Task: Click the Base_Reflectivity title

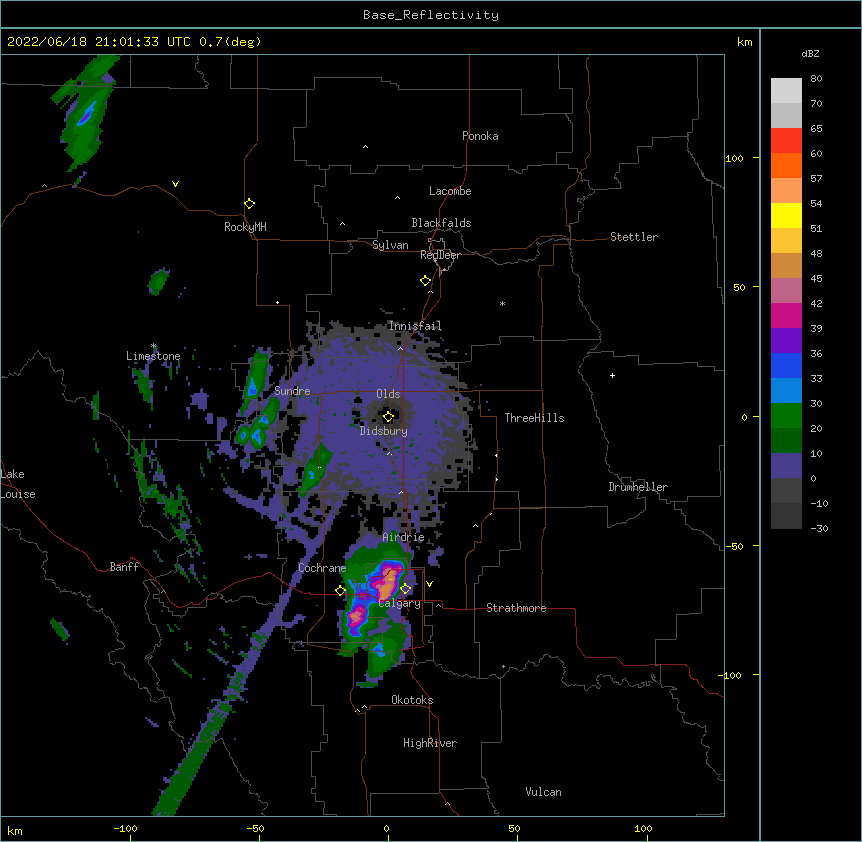Action: pos(431,15)
